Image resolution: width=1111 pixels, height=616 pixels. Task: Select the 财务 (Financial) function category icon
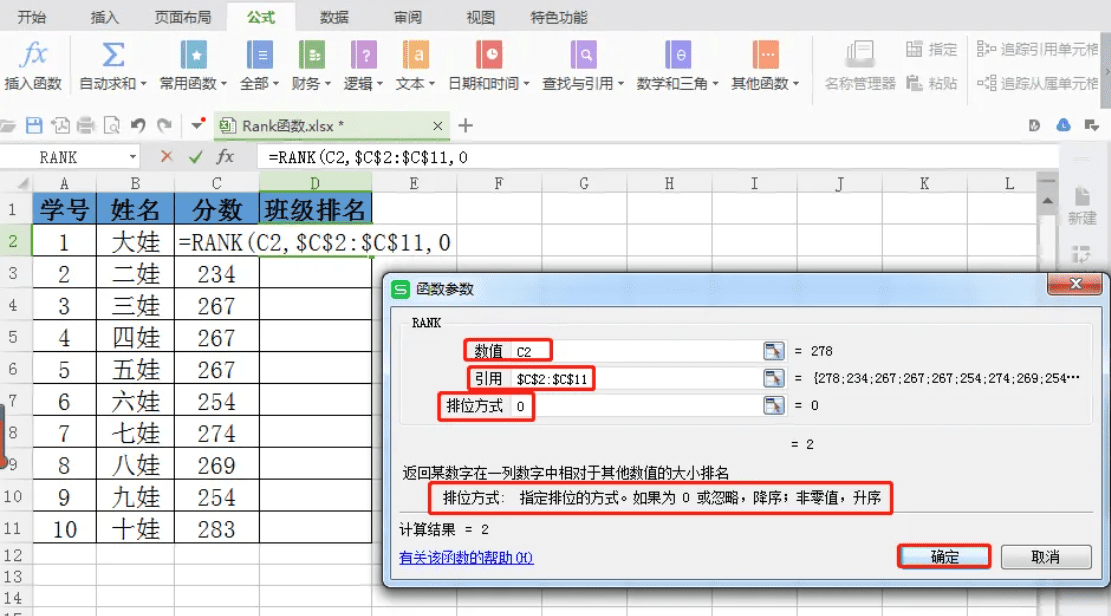pyautogui.click(x=312, y=55)
